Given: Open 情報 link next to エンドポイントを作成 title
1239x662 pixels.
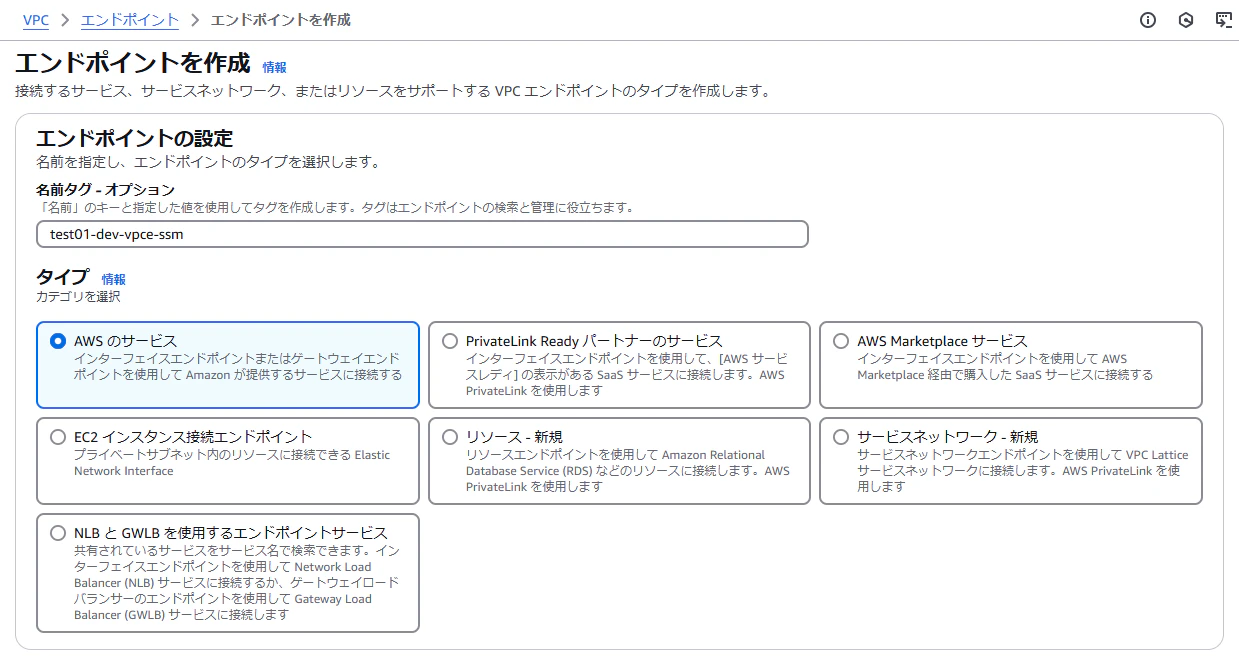Looking at the screenshot, I should click(x=274, y=67).
